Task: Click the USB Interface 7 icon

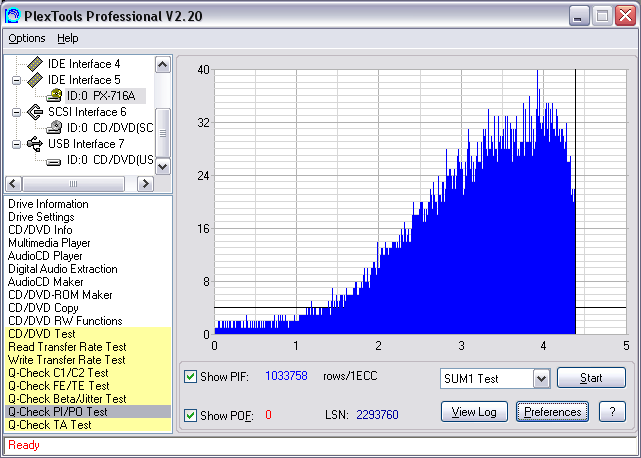Action: coord(35,144)
